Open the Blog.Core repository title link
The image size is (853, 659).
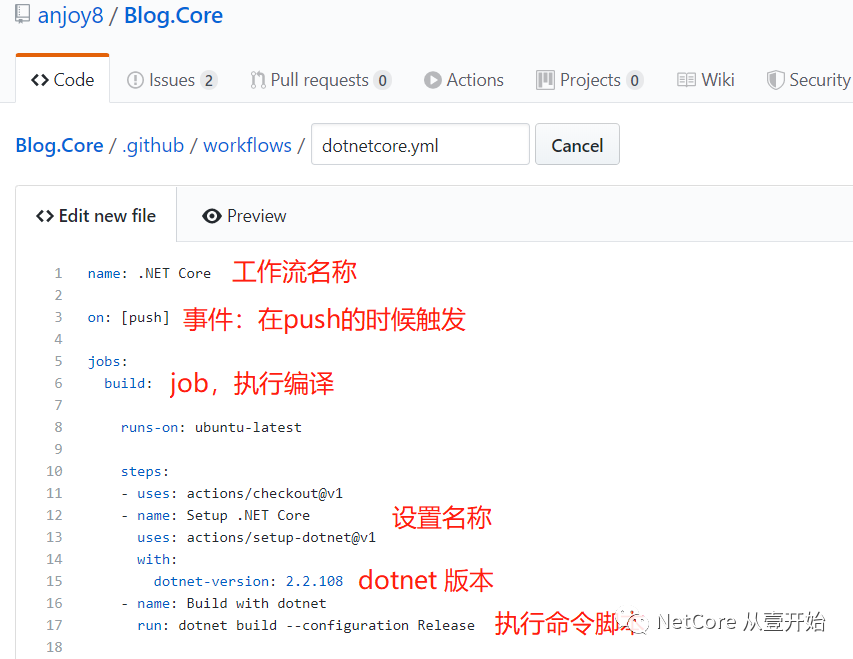(x=174, y=15)
